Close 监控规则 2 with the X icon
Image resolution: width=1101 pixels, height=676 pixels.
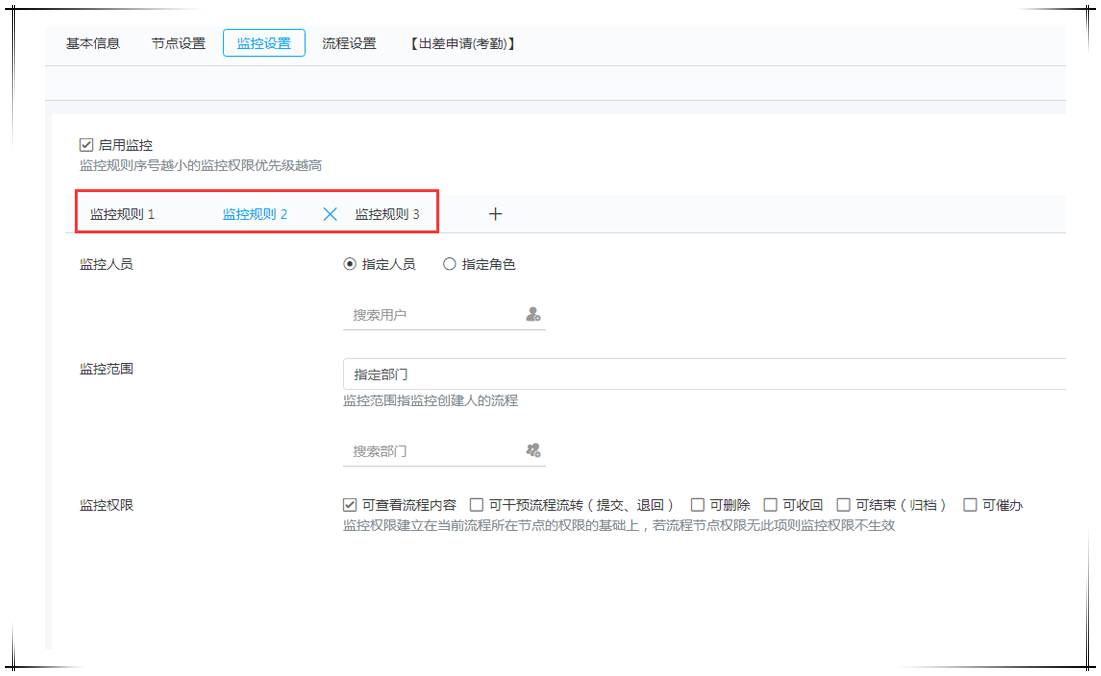[330, 214]
